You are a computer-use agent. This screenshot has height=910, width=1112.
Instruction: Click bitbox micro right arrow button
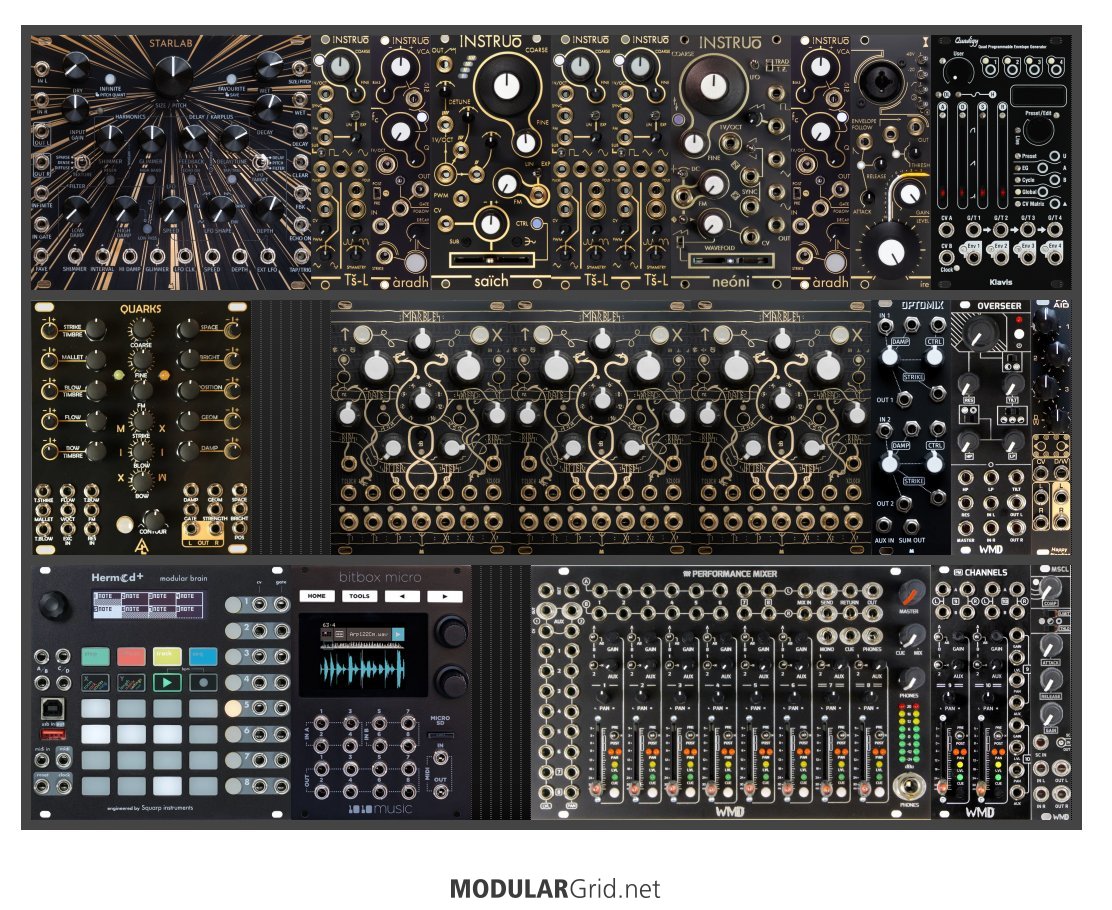[x=445, y=596]
